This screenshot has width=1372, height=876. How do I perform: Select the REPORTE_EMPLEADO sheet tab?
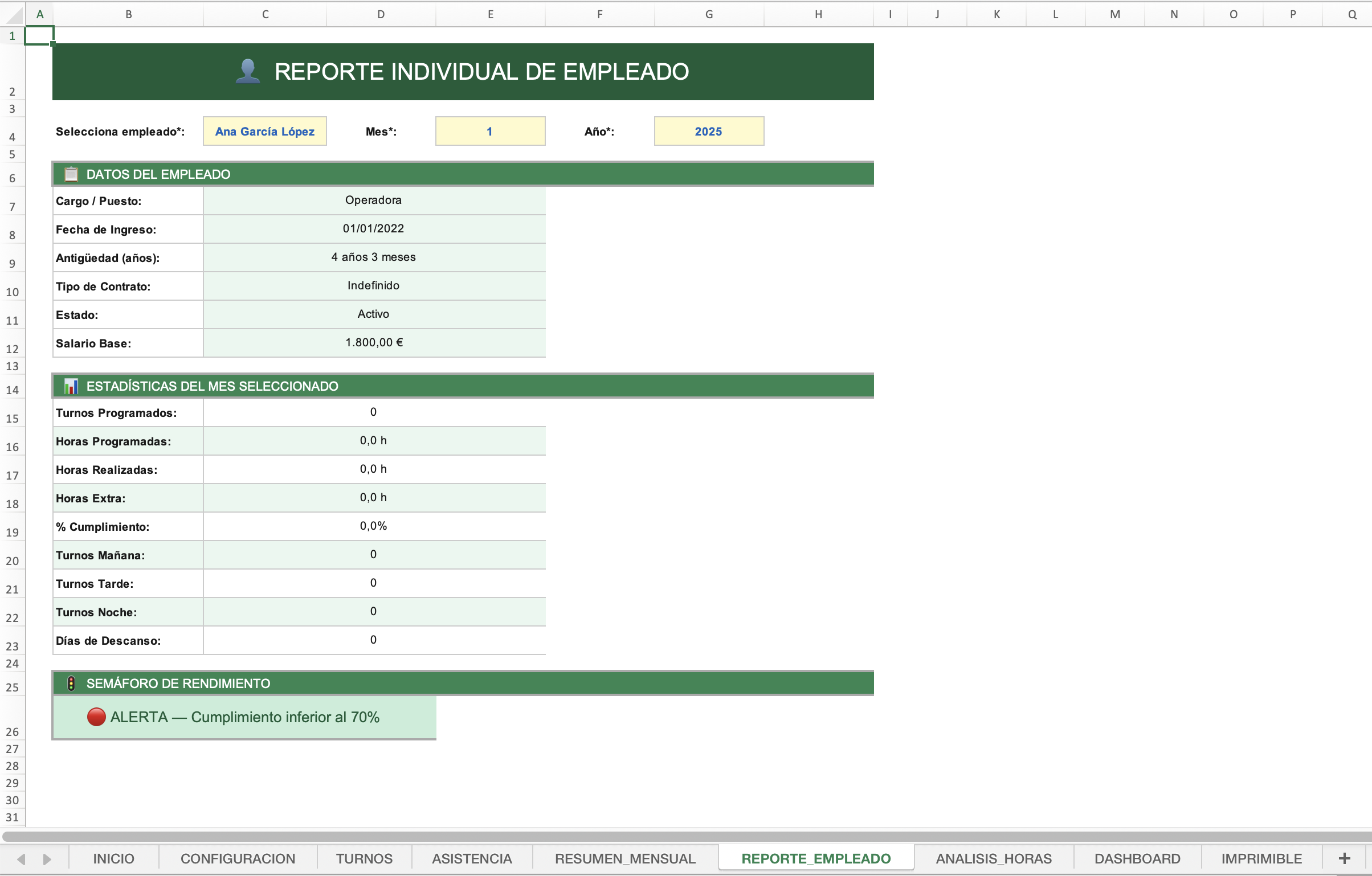816,858
